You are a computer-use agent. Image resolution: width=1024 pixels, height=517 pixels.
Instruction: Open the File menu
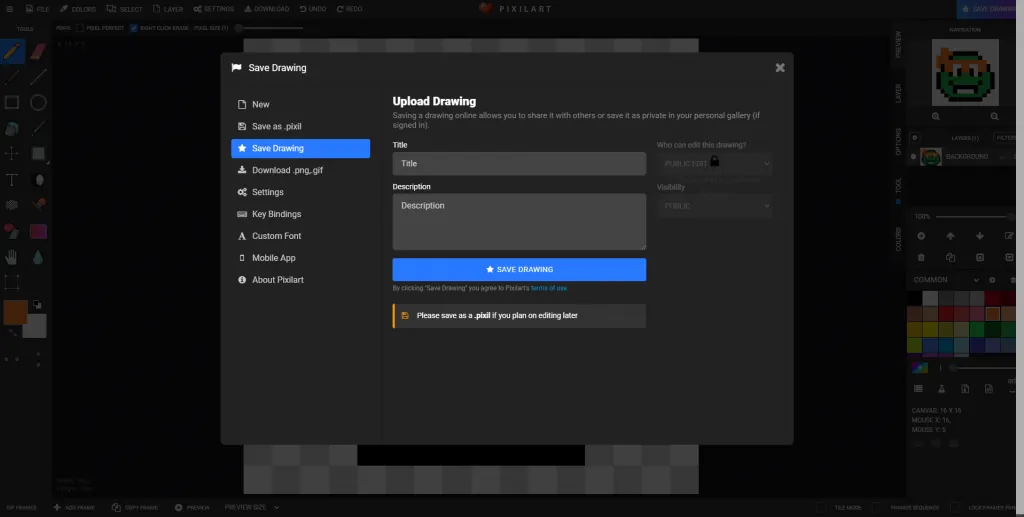(37, 9)
